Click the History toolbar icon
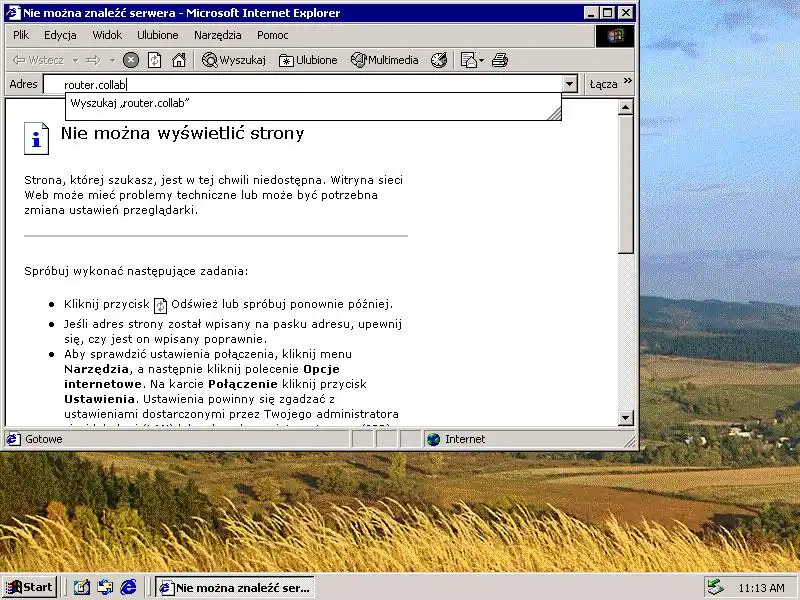 click(439, 60)
